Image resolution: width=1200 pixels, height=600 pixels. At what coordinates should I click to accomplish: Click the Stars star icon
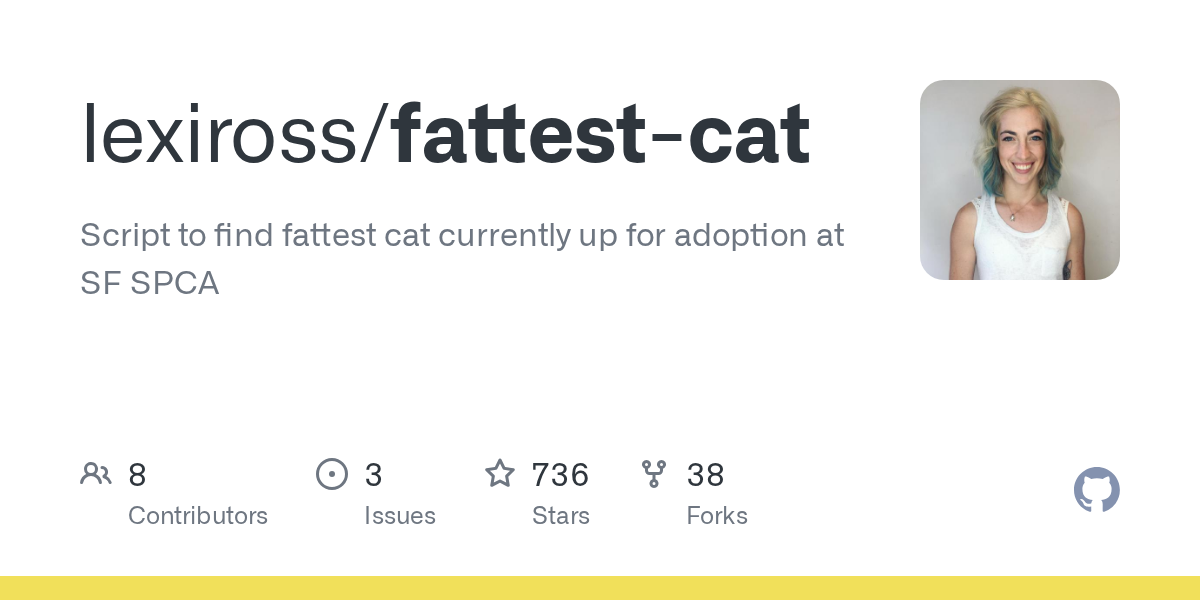500,474
